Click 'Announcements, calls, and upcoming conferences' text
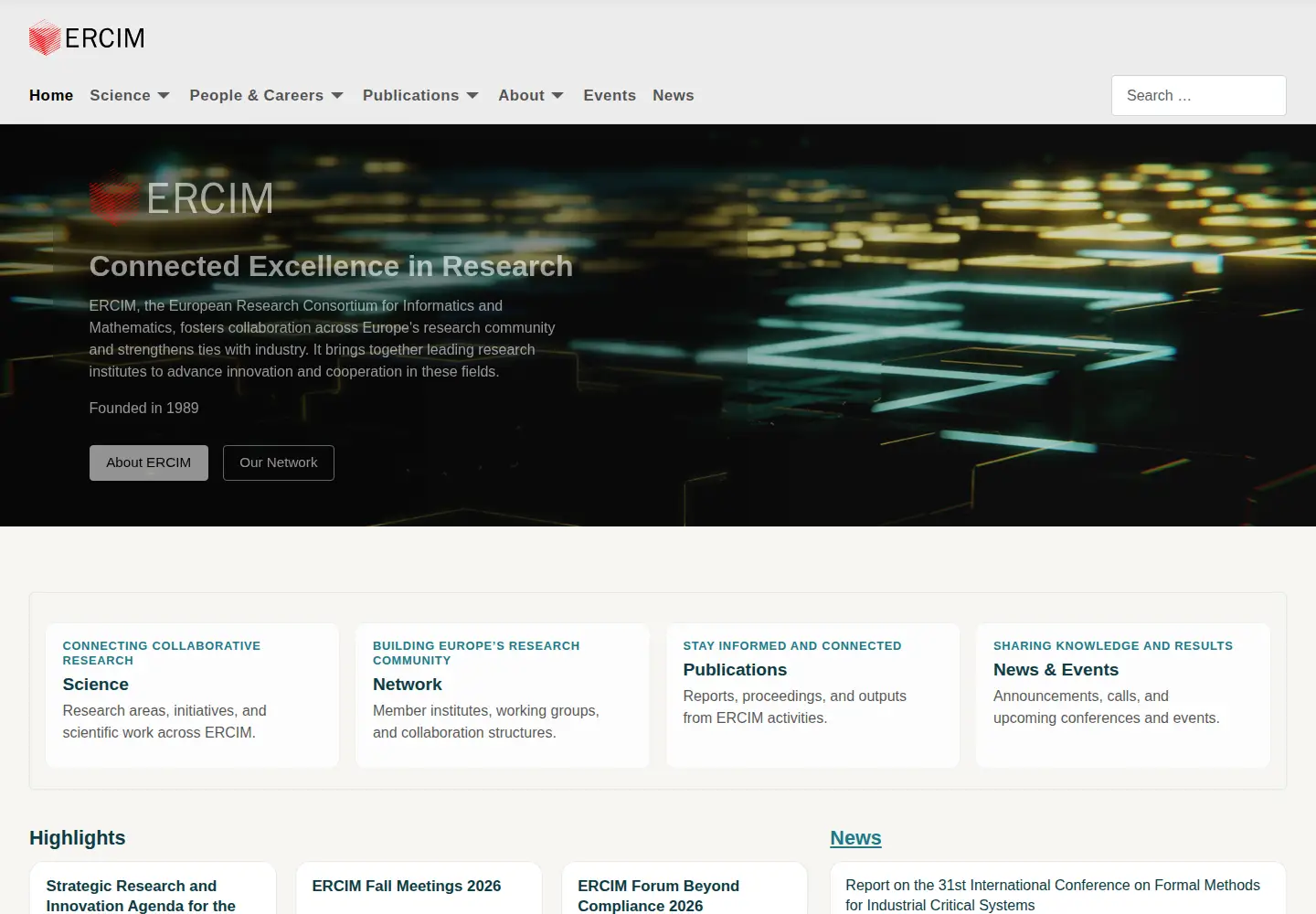The width and height of the screenshot is (1316, 914). tap(1107, 707)
